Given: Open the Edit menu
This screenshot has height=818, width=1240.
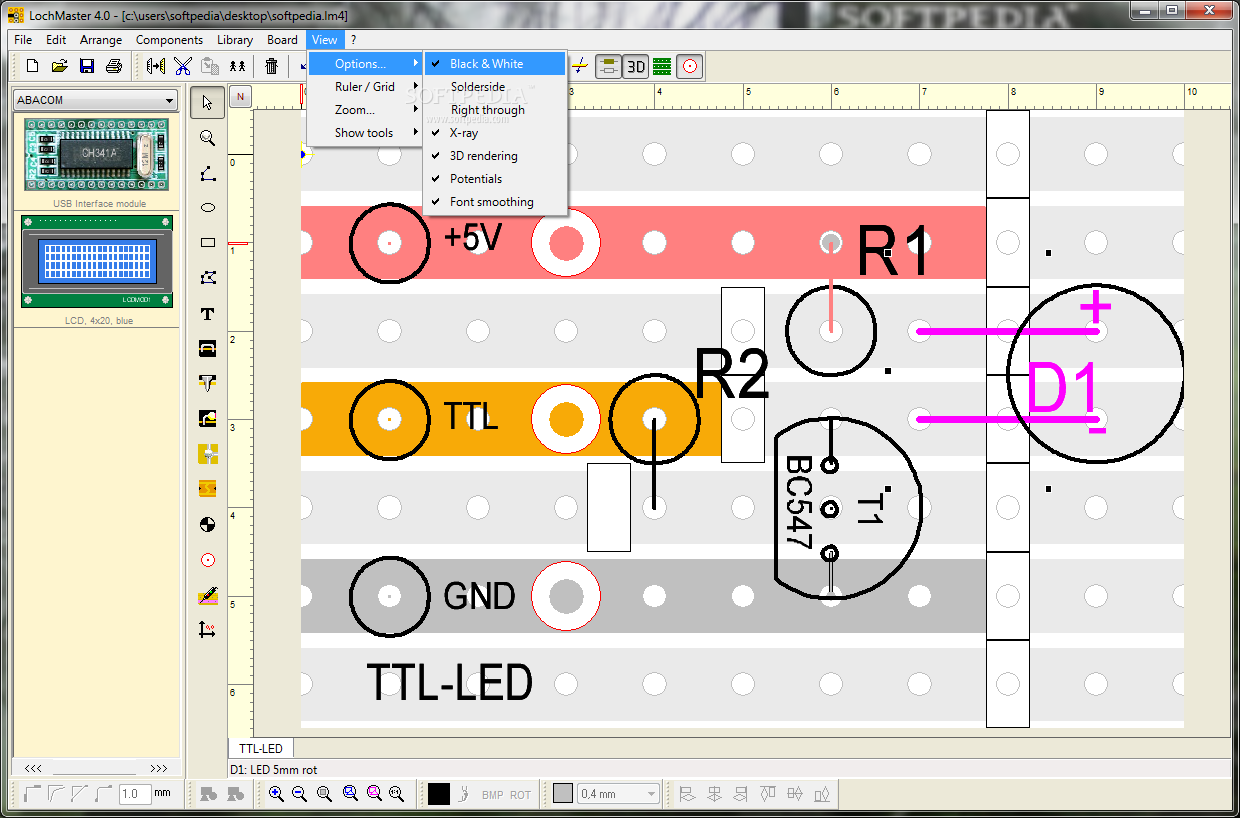Looking at the screenshot, I should tap(56, 40).
